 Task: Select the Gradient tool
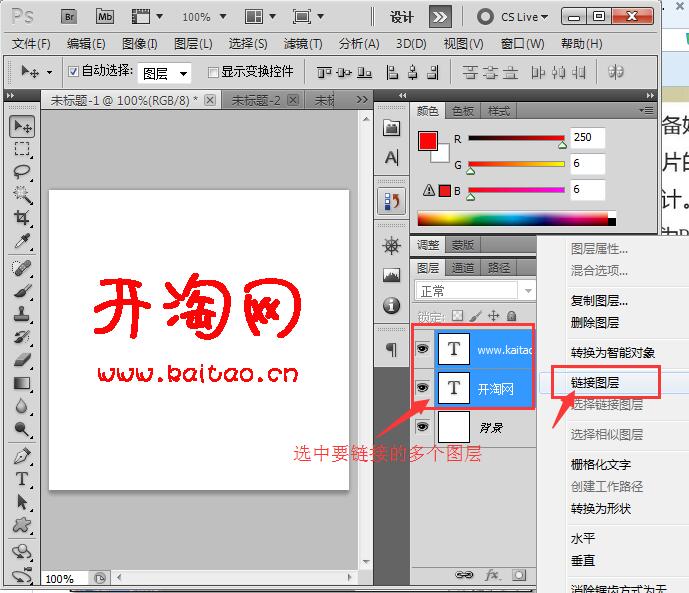22,383
